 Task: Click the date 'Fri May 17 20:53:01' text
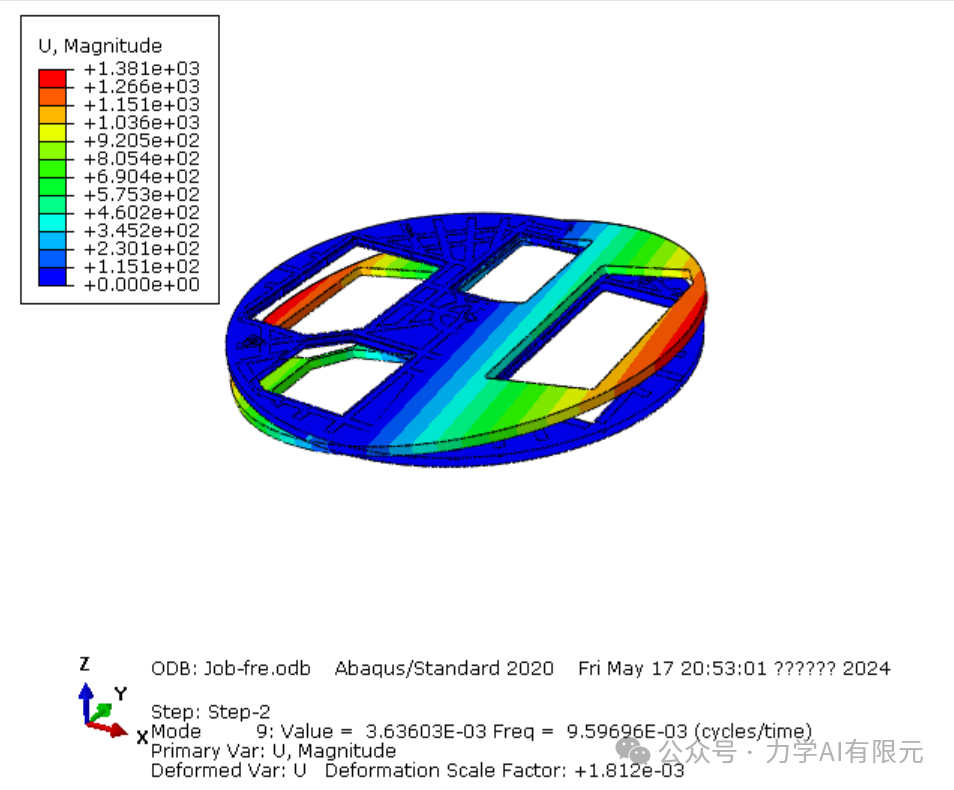click(x=672, y=668)
